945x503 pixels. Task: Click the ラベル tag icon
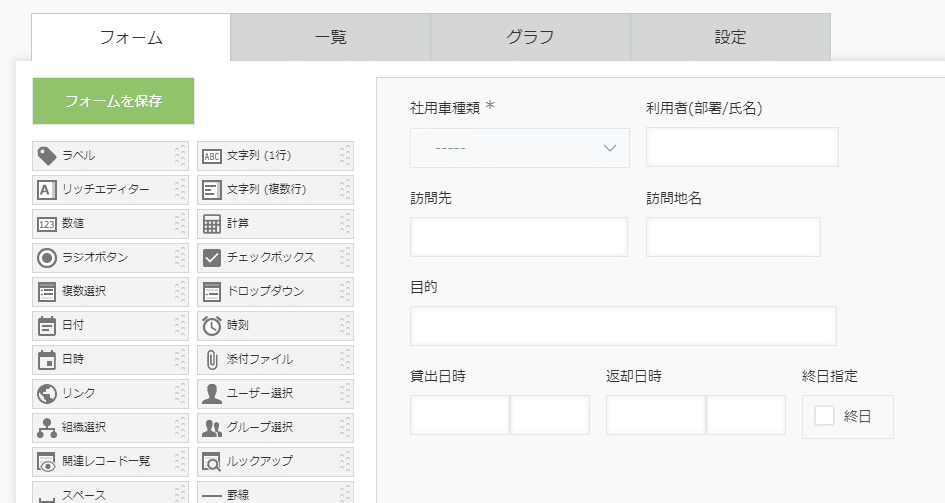(x=47, y=156)
